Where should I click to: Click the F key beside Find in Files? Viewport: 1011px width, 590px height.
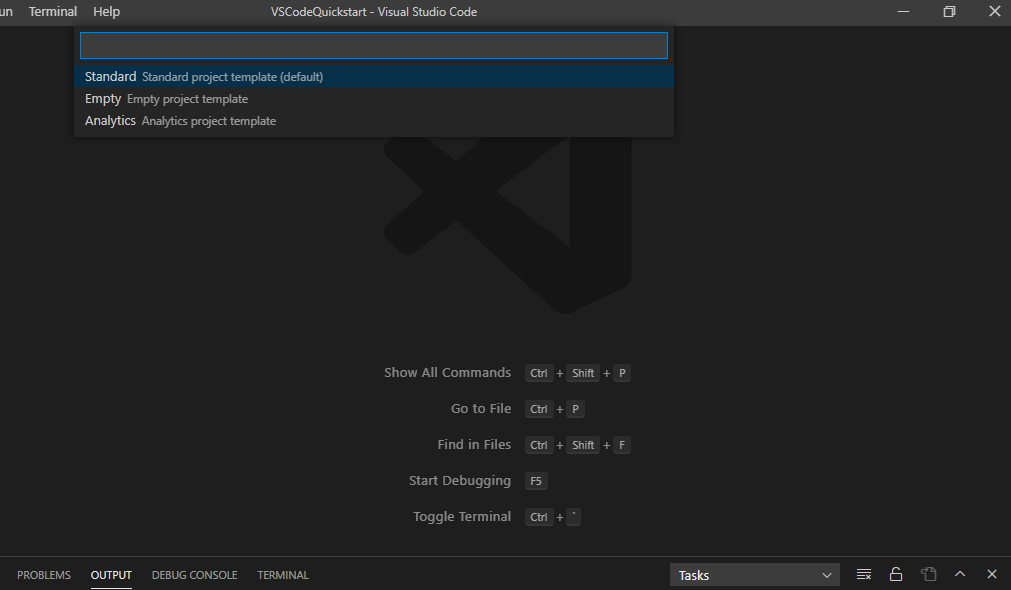(x=622, y=445)
